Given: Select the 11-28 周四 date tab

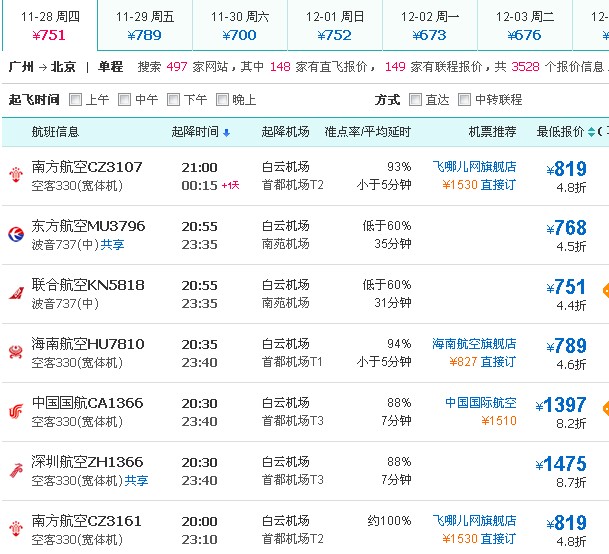Looking at the screenshot, I should (x=50, y=25).
